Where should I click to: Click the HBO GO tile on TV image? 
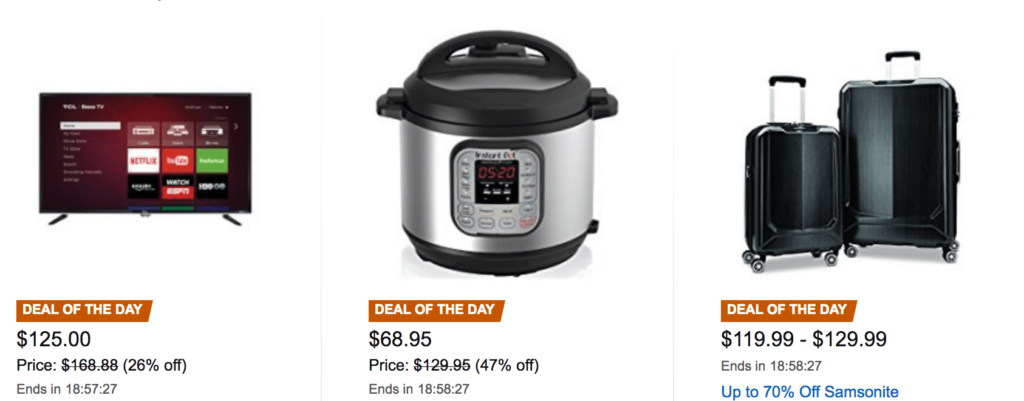coord(212,187)
